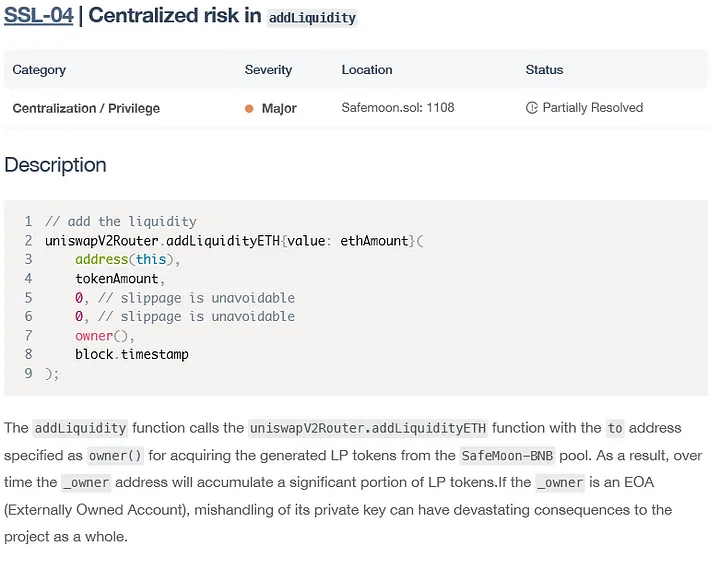Click the Centralization / Privilege category cell
The image size is (720, 561).
point(86,108)
